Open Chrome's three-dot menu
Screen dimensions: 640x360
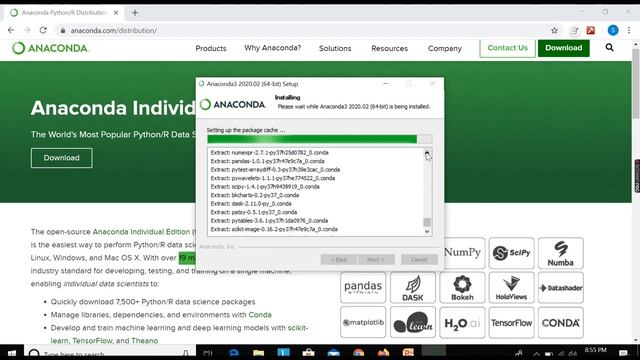coord(629,30)
